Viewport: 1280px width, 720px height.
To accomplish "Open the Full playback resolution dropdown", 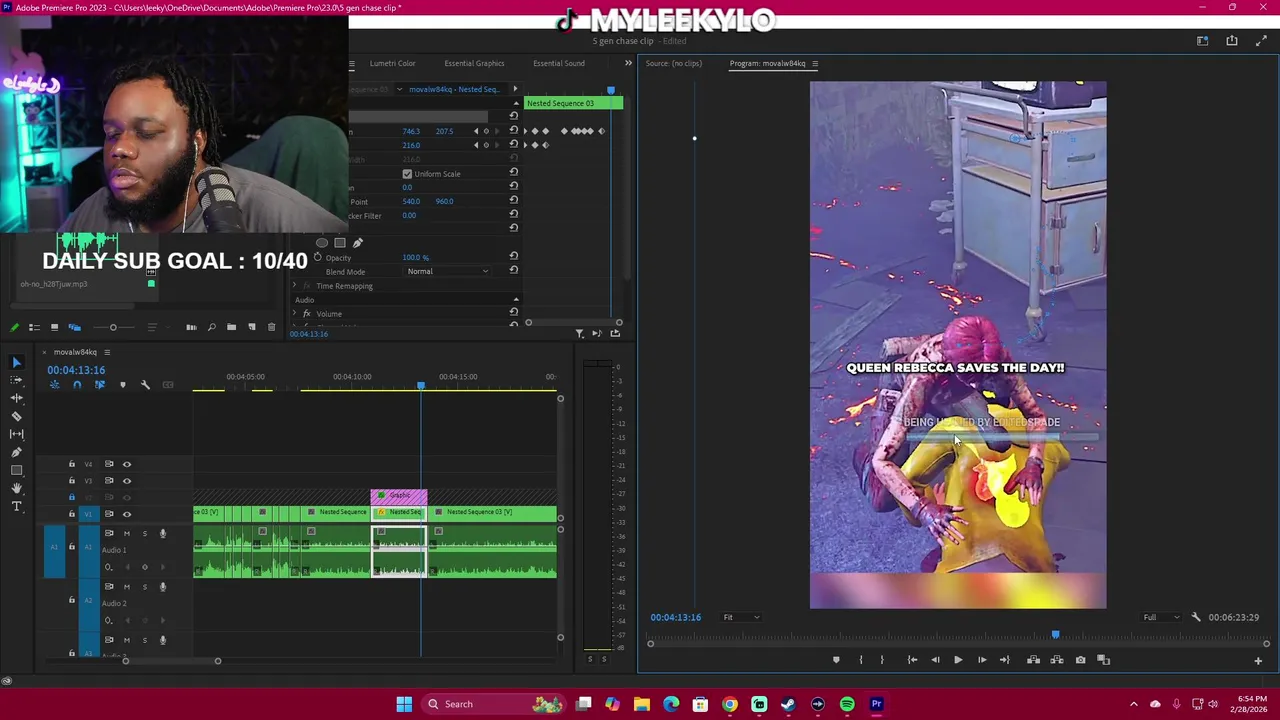I will pos(1161,617).
